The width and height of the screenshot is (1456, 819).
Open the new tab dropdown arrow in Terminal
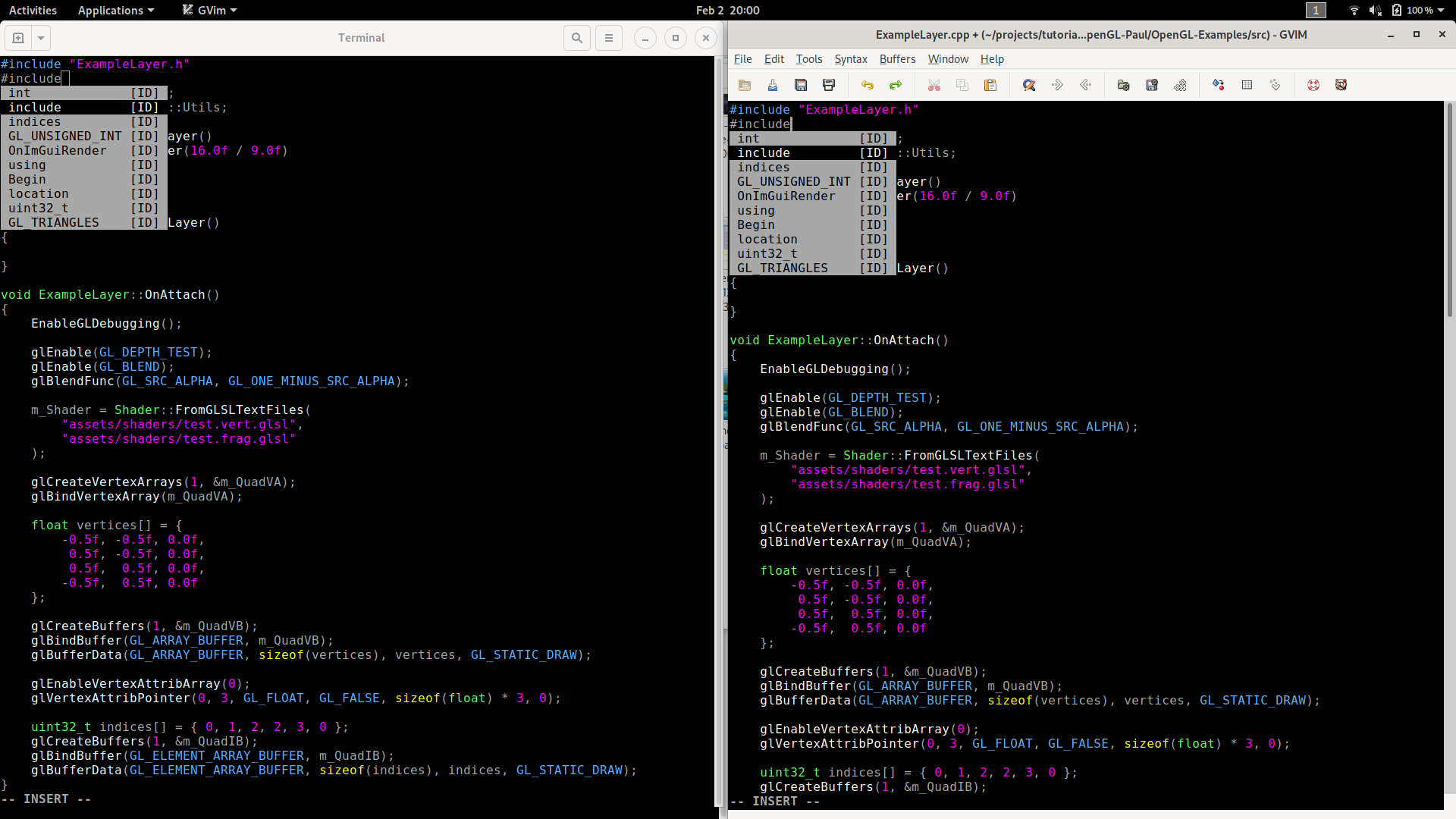pyautogui.click(x=41, y=38)
